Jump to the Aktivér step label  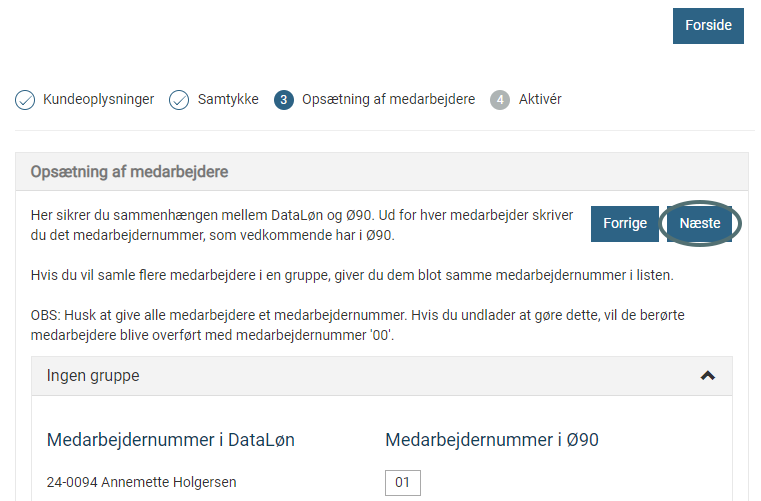[x=540, y=100]
